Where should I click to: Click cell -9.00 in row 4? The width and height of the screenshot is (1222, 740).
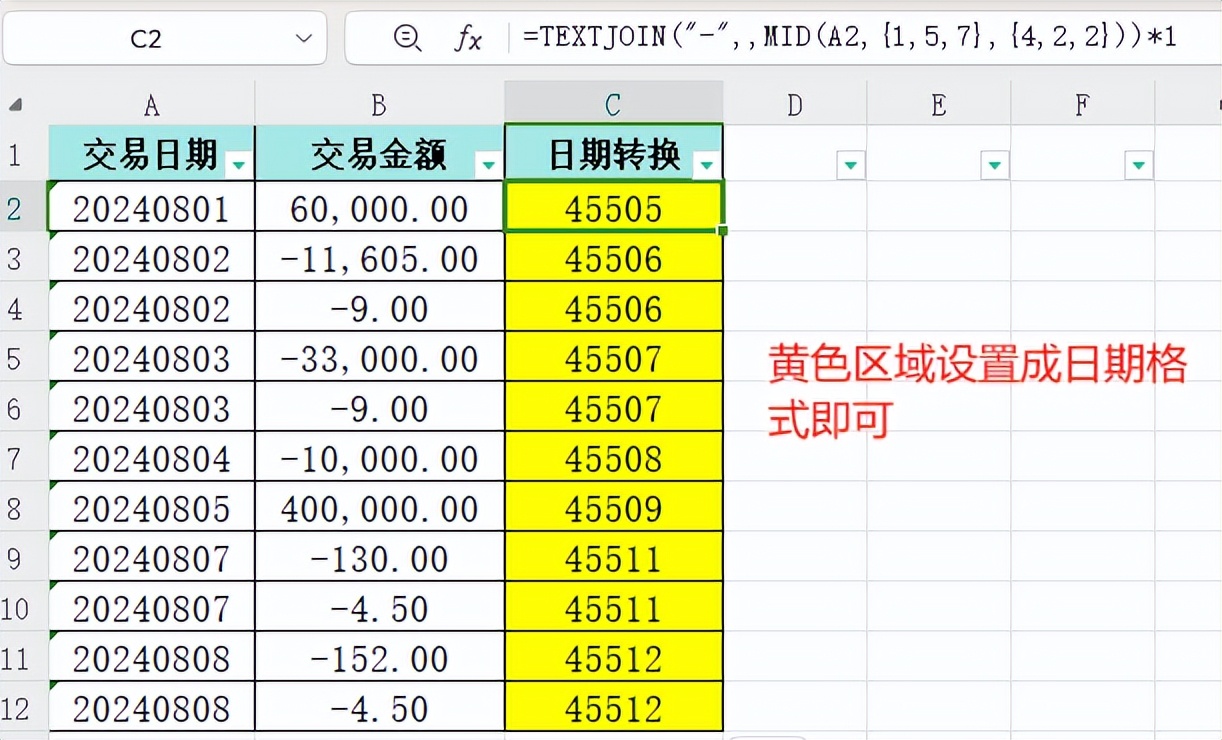click(x=380, y=307)
